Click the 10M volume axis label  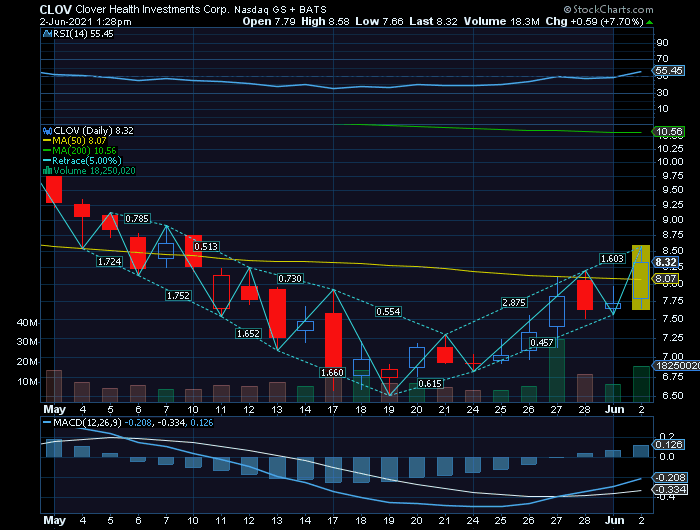click(27, 382)
